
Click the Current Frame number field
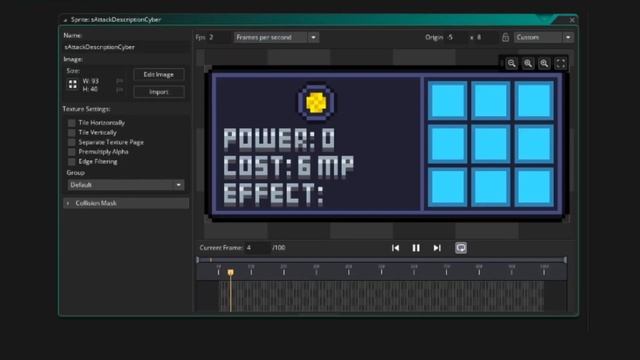258,248
